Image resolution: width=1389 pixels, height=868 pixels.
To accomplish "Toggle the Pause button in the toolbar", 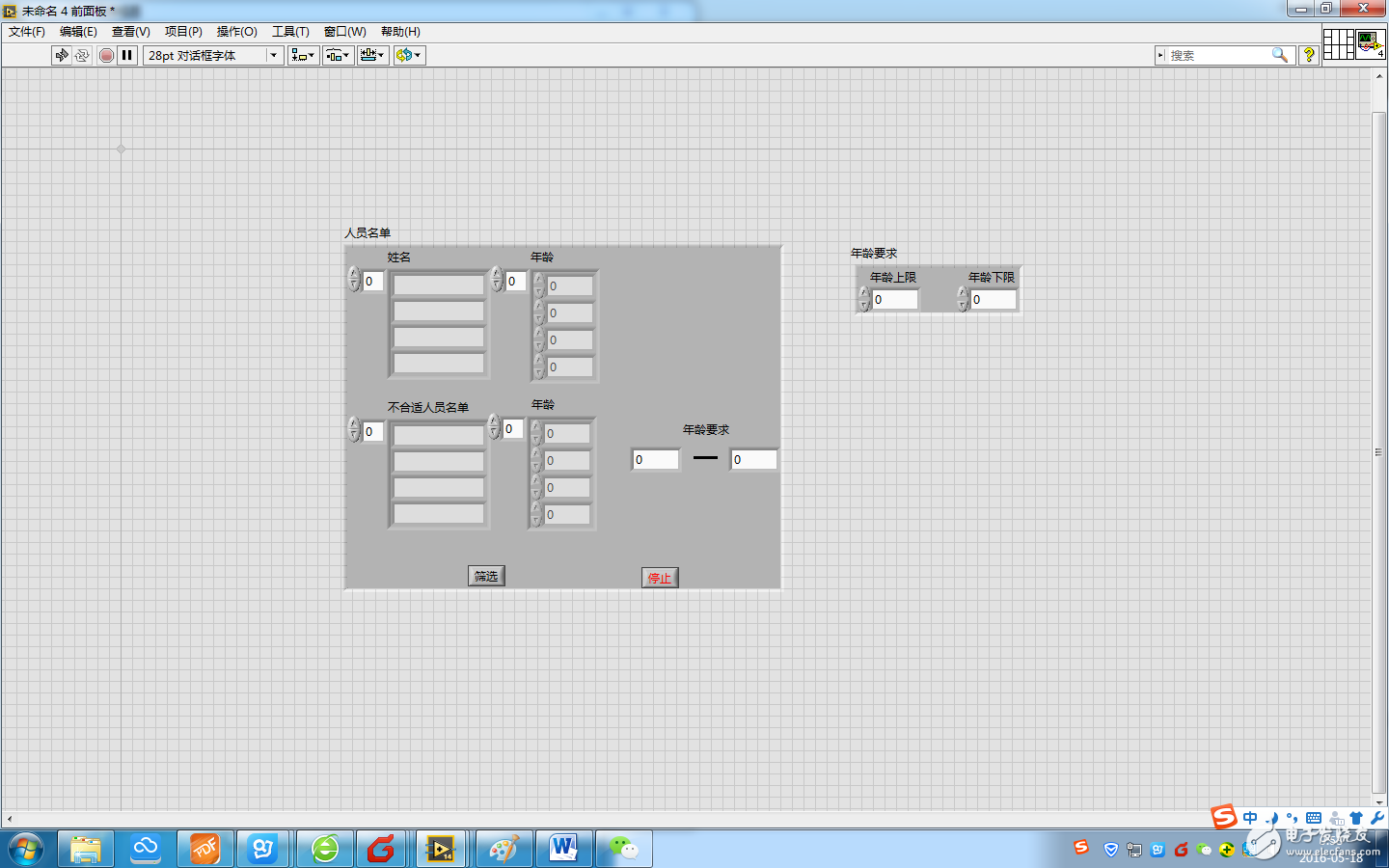I will 126,55.
